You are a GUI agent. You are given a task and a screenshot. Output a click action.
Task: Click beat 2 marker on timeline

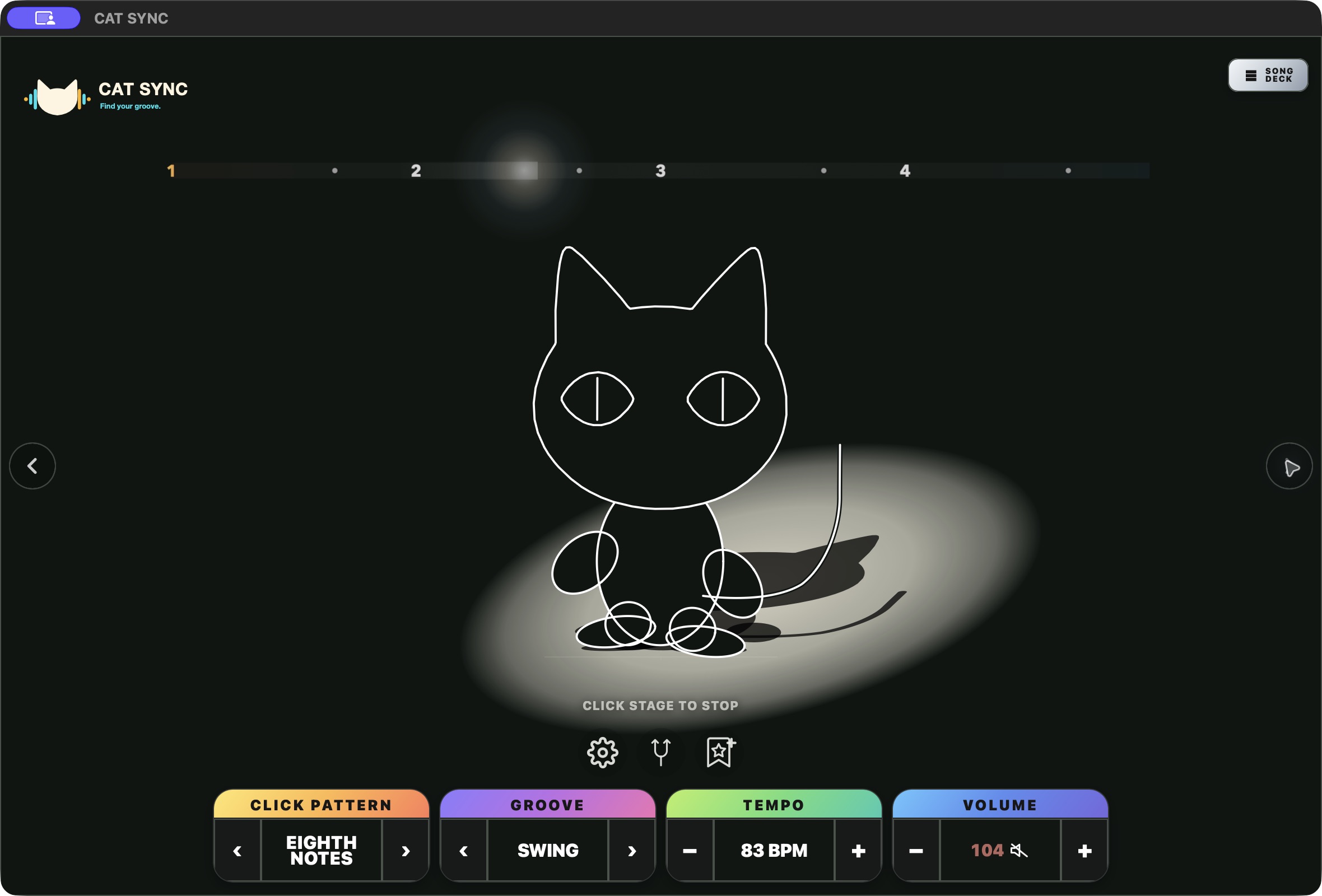click(x=416, y=171)
